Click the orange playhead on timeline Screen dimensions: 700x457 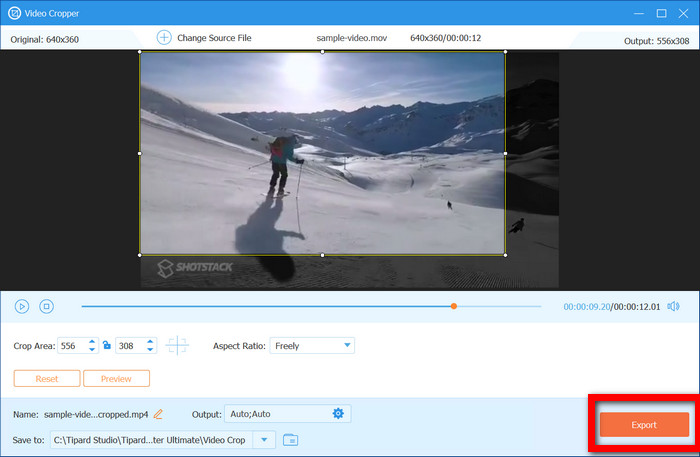pos(454,306)
